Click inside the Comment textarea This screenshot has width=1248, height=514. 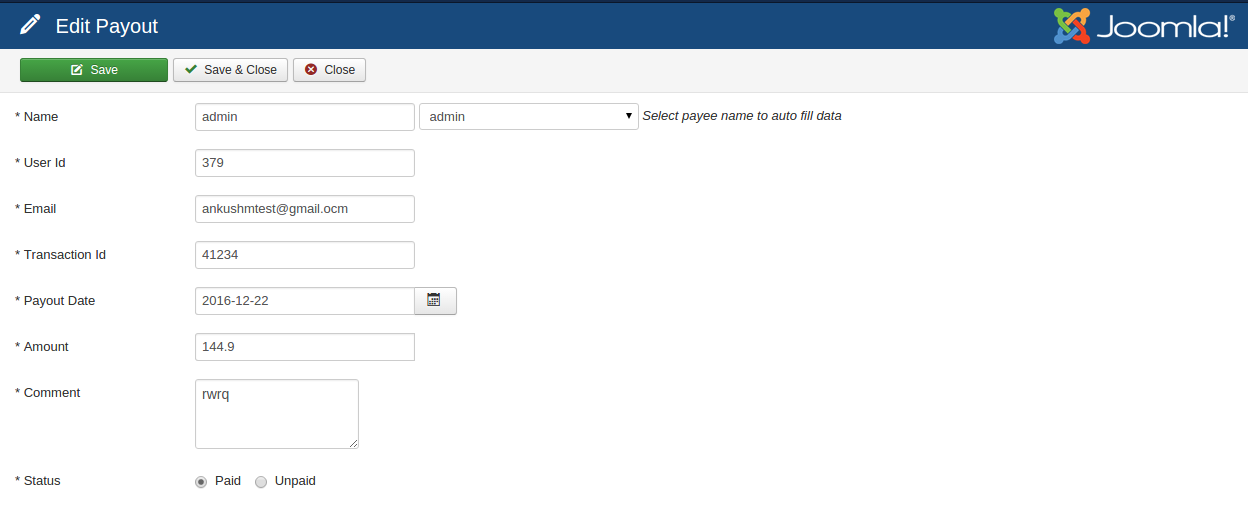click(x=276, y=413)
